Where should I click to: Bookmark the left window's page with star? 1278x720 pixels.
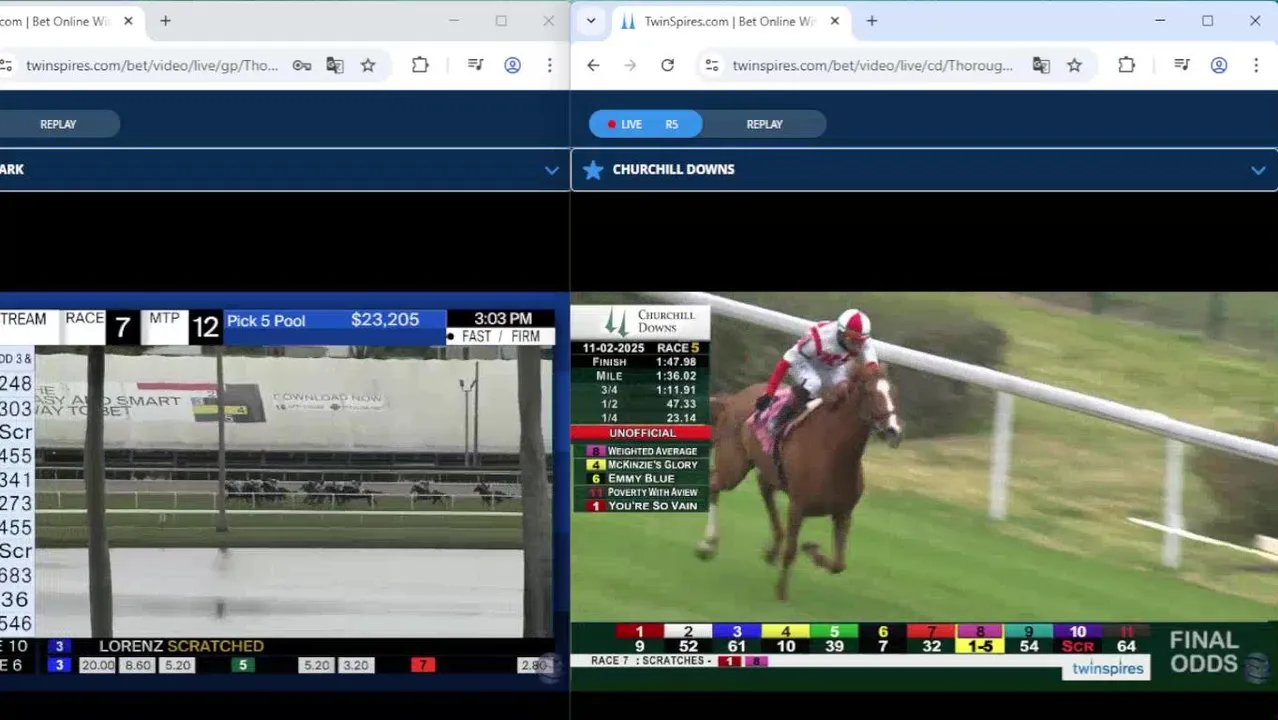368,65
